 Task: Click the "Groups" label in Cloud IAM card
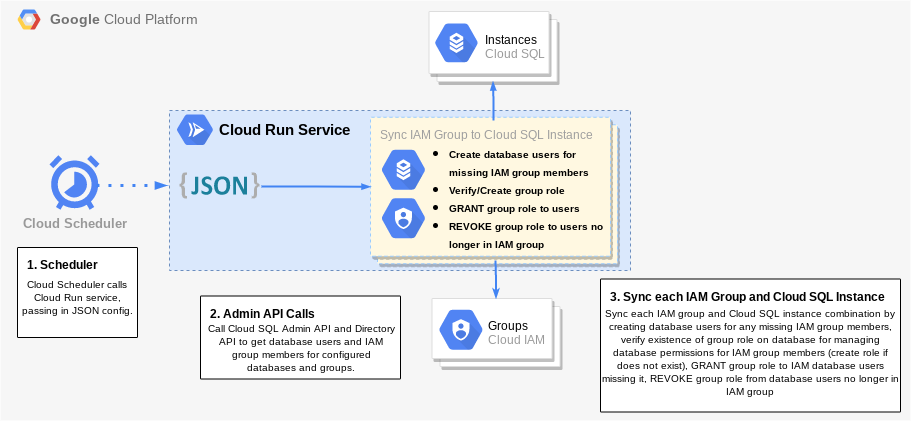(508, 326)
